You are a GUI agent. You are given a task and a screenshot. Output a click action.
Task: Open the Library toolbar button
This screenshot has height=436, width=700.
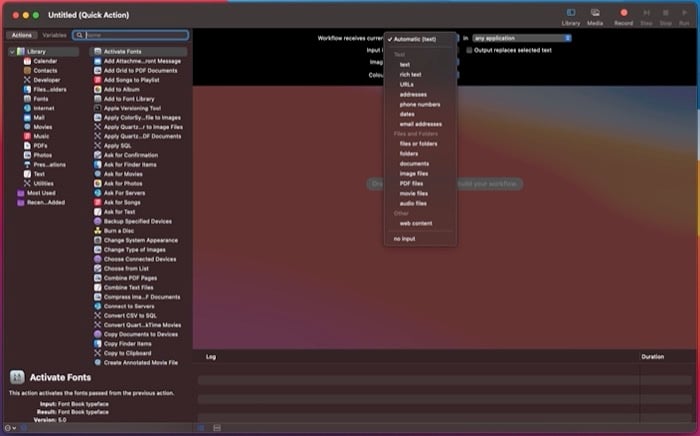click(571, 17)
